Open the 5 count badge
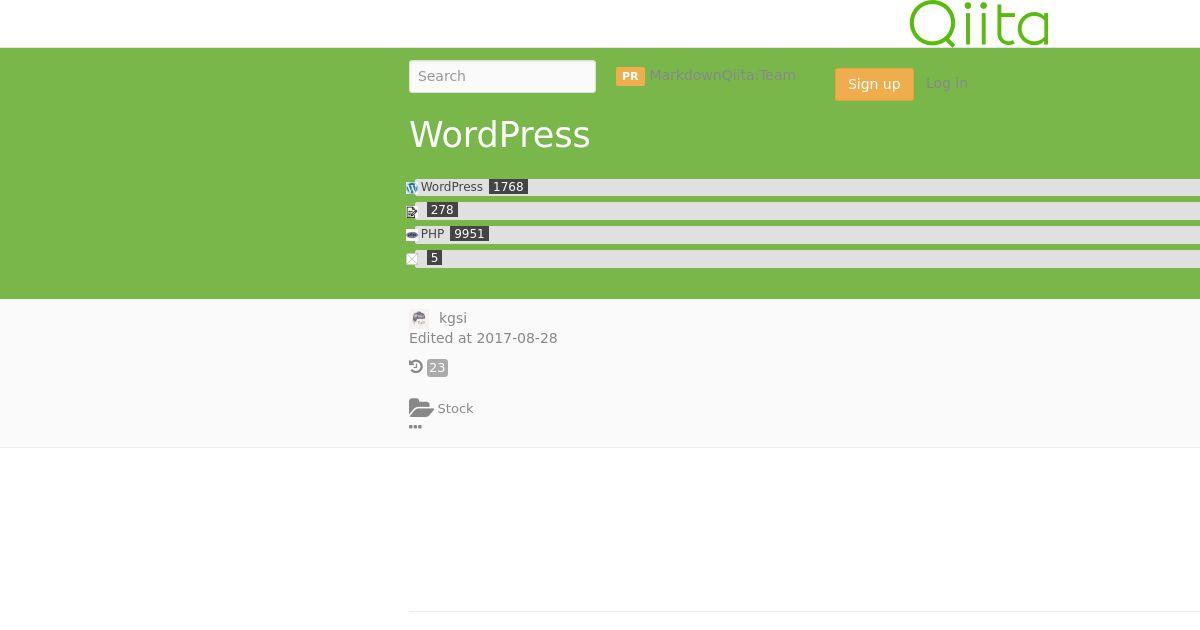1200x630 pixels. (x=434, y=258)
